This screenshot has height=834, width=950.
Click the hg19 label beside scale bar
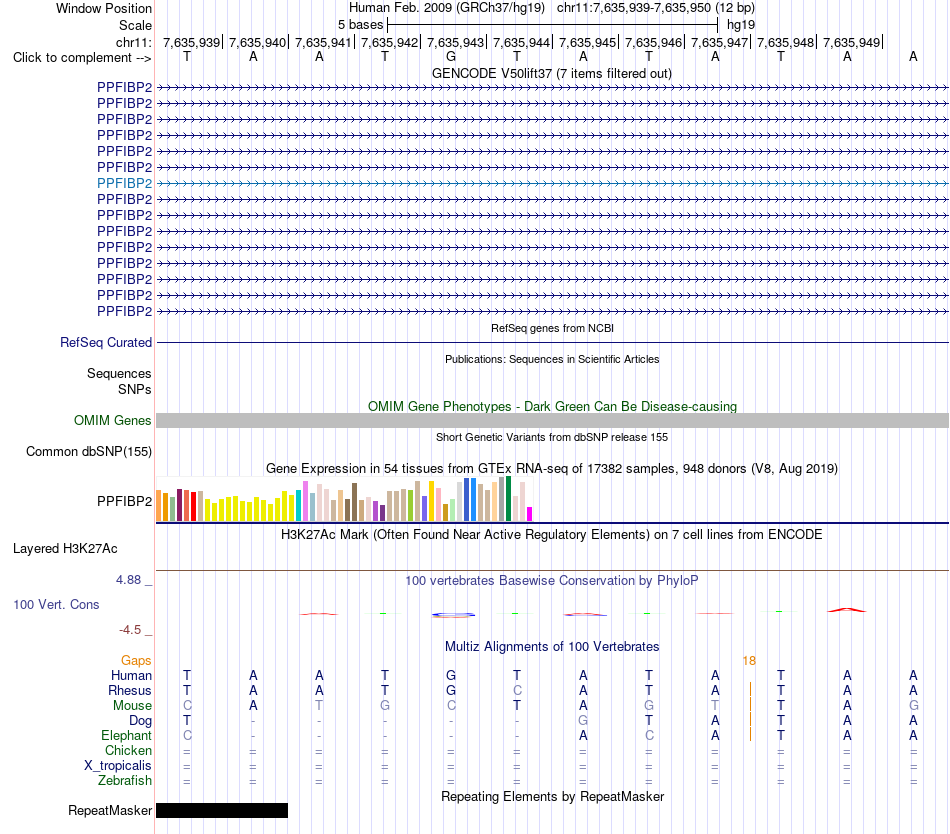point(741,25)
